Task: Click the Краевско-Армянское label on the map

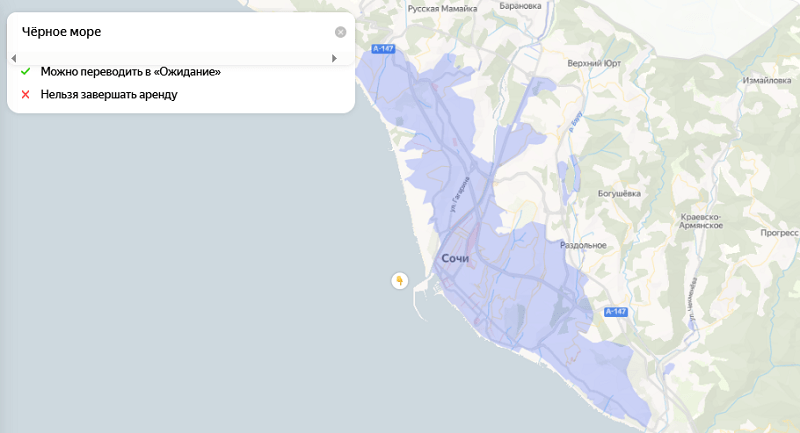Action: point(700,221)
